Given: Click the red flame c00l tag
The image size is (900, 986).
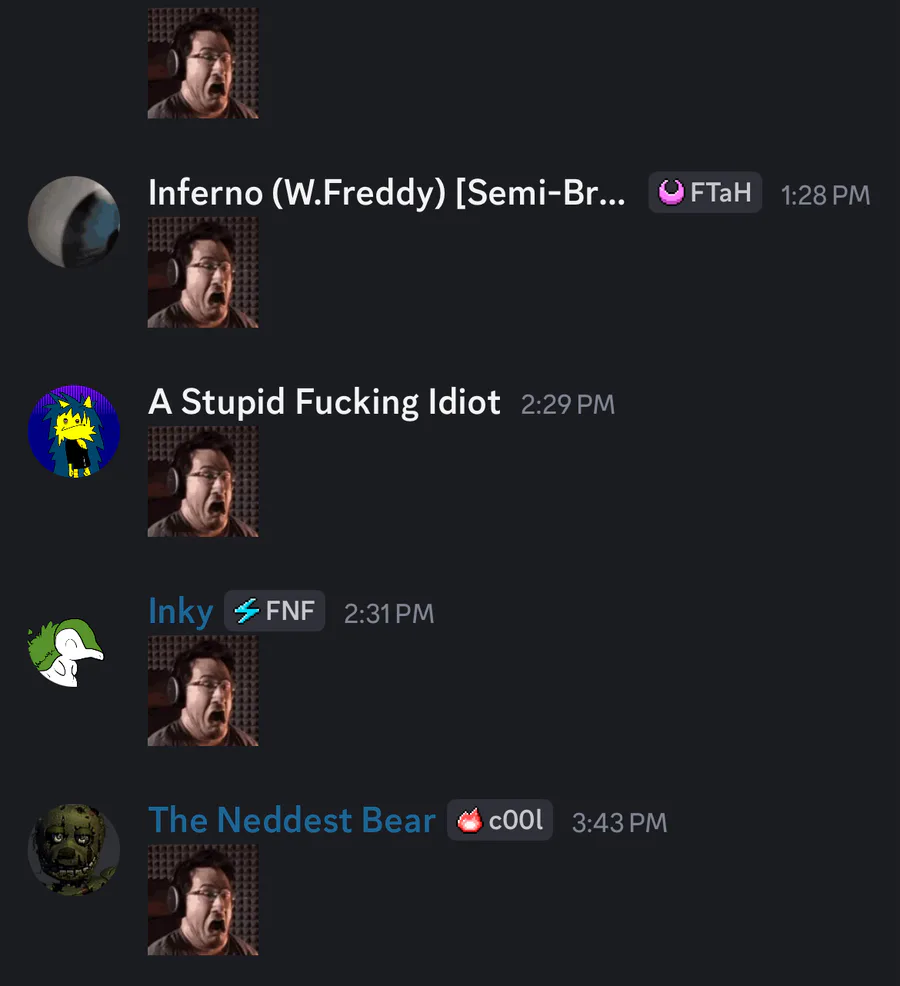Looking at the screenshot, I should tap(500, 820).
